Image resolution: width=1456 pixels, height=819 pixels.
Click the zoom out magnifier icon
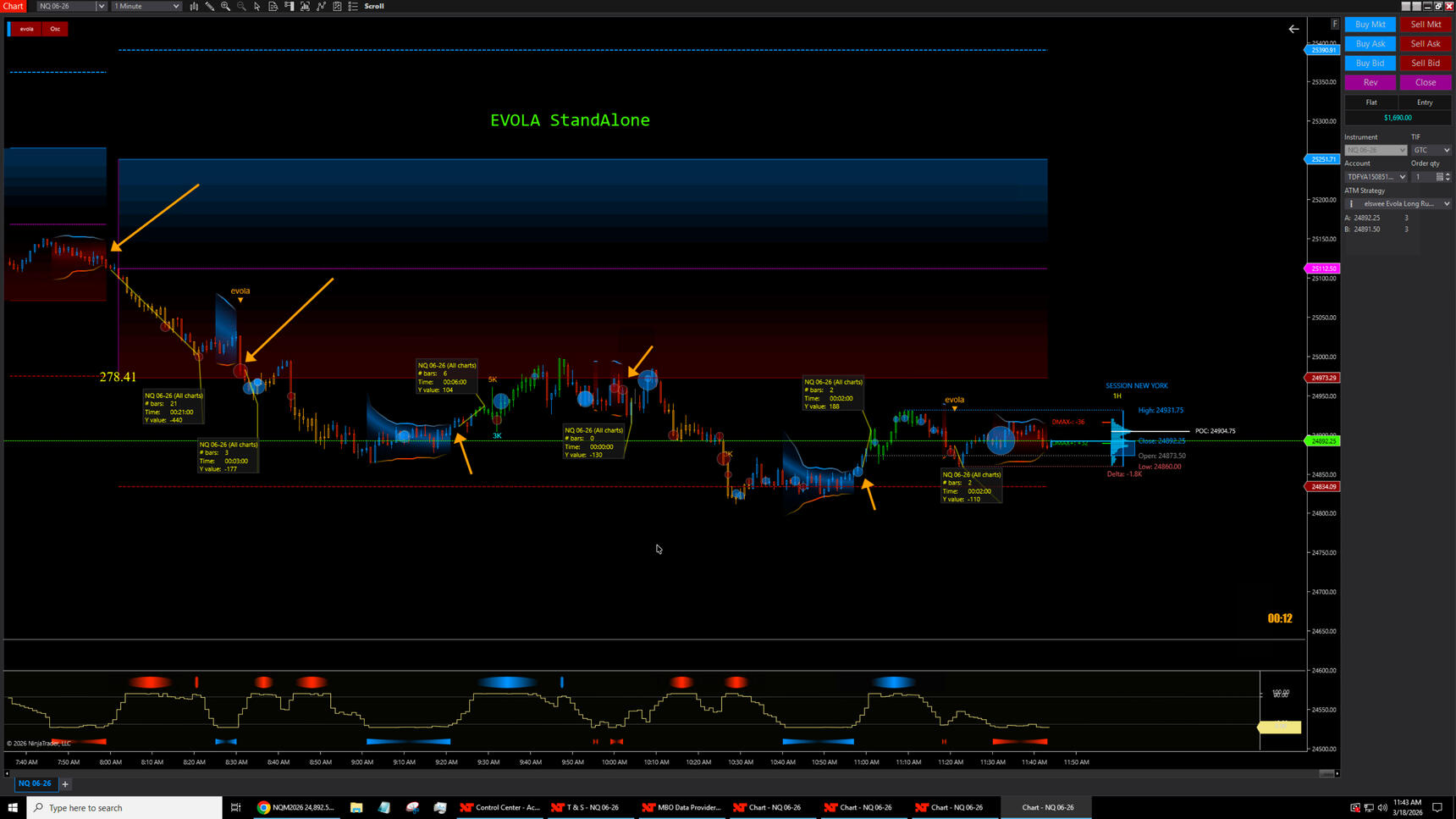[241, 6]
